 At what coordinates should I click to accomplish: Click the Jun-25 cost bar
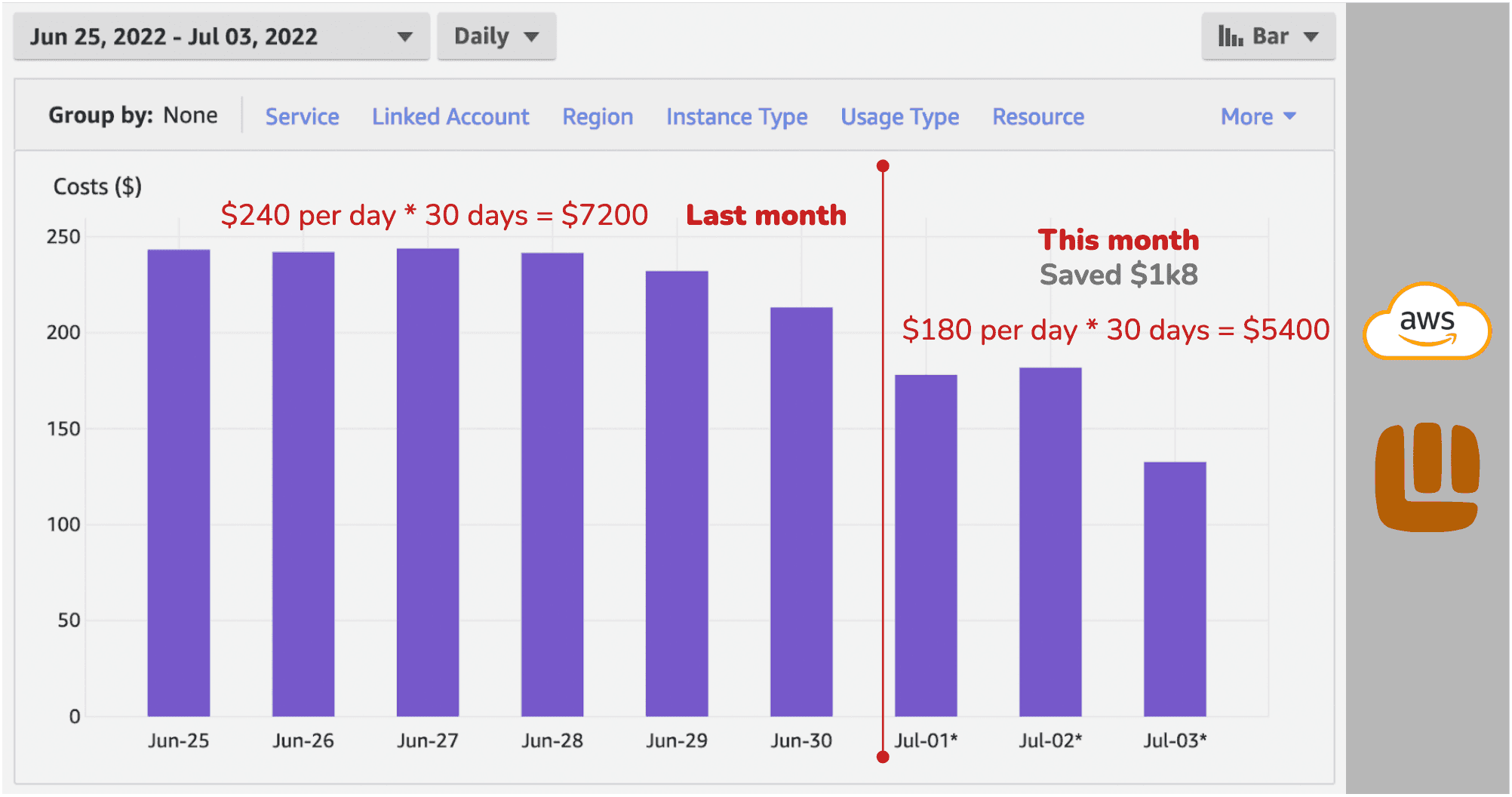[179, 483]
